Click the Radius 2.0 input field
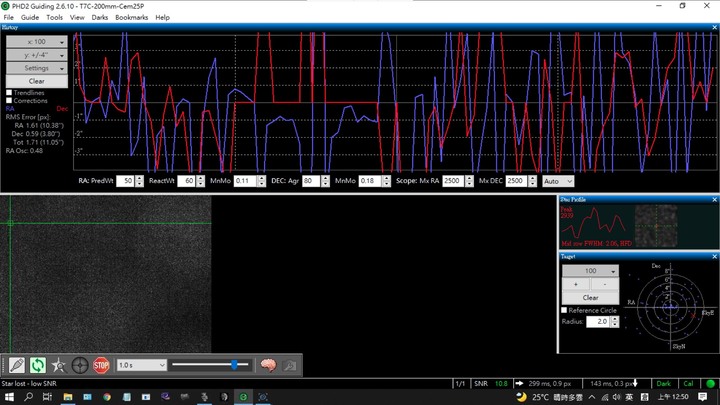Image resolution: width=720 pixels, height=405 pixels. (x=598, y=322)
